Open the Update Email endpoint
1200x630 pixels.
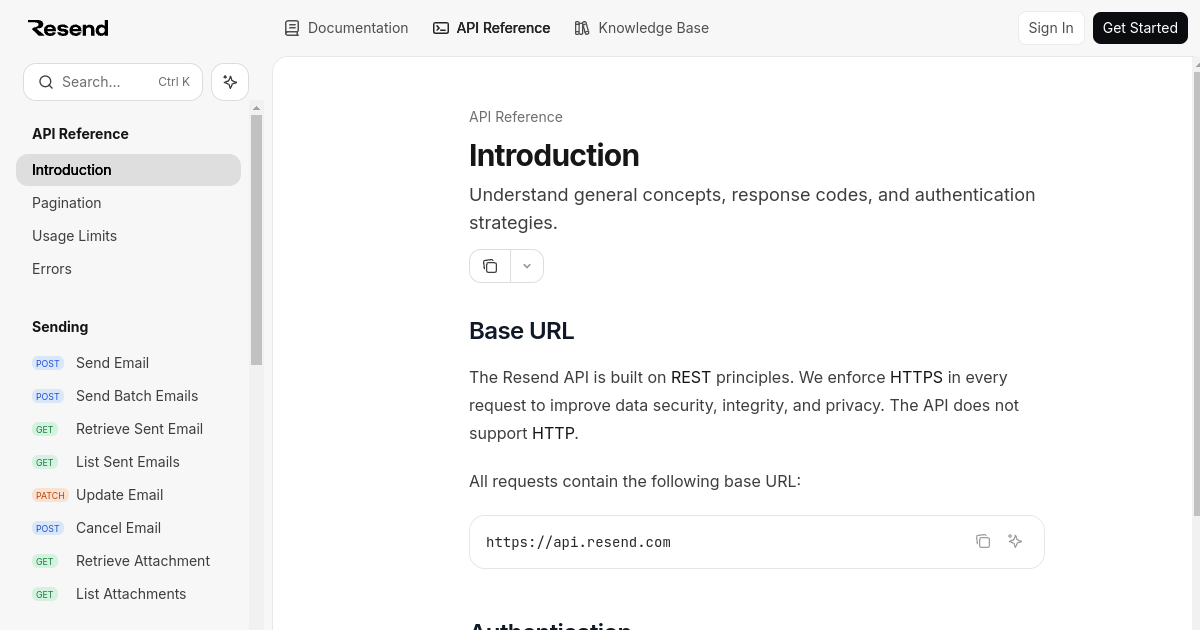click(x=128, y=495)
